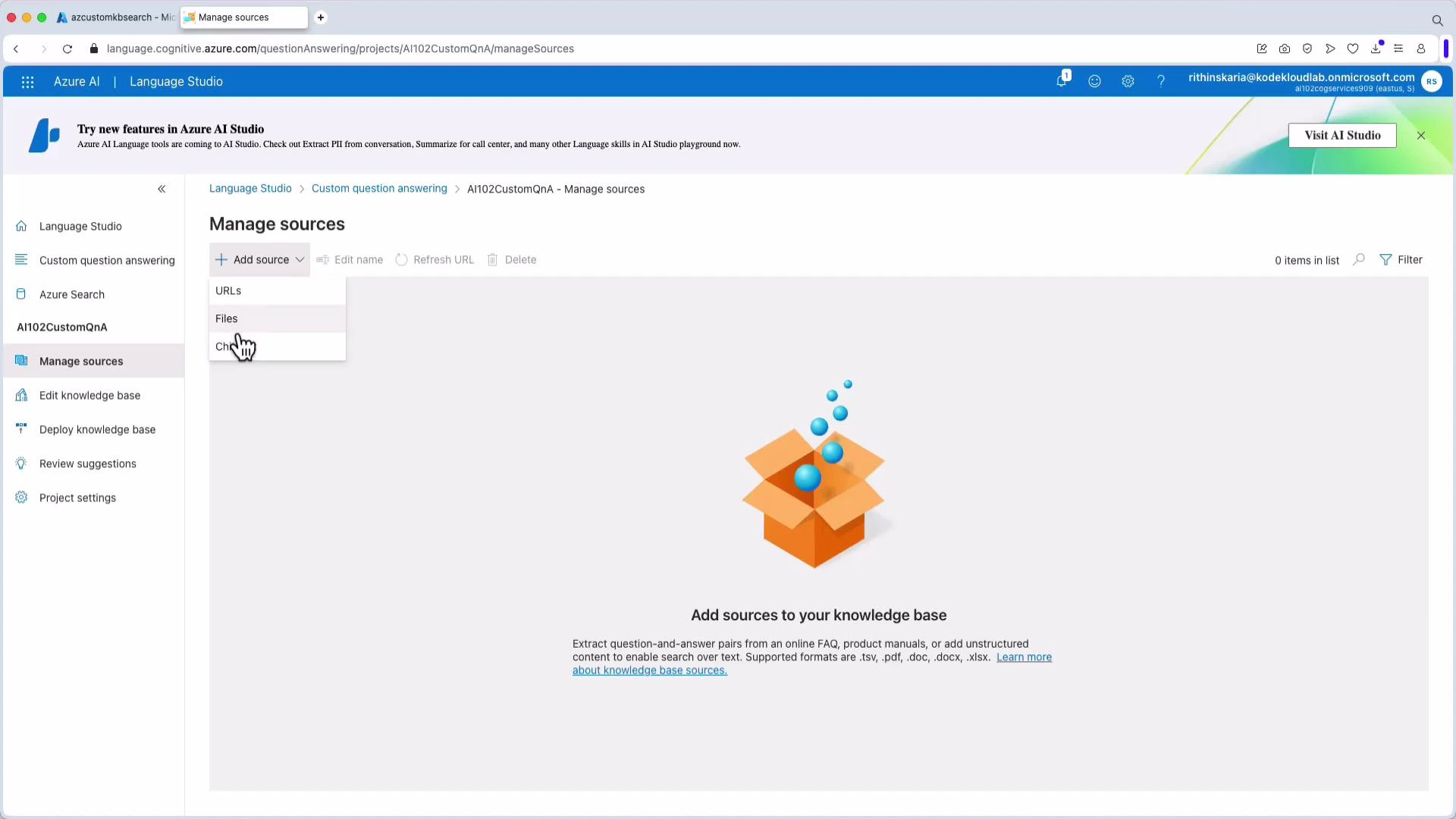1456x819 pixels.
Task: Choose Files from the Add source menu
Action: [x=227, y=318]
